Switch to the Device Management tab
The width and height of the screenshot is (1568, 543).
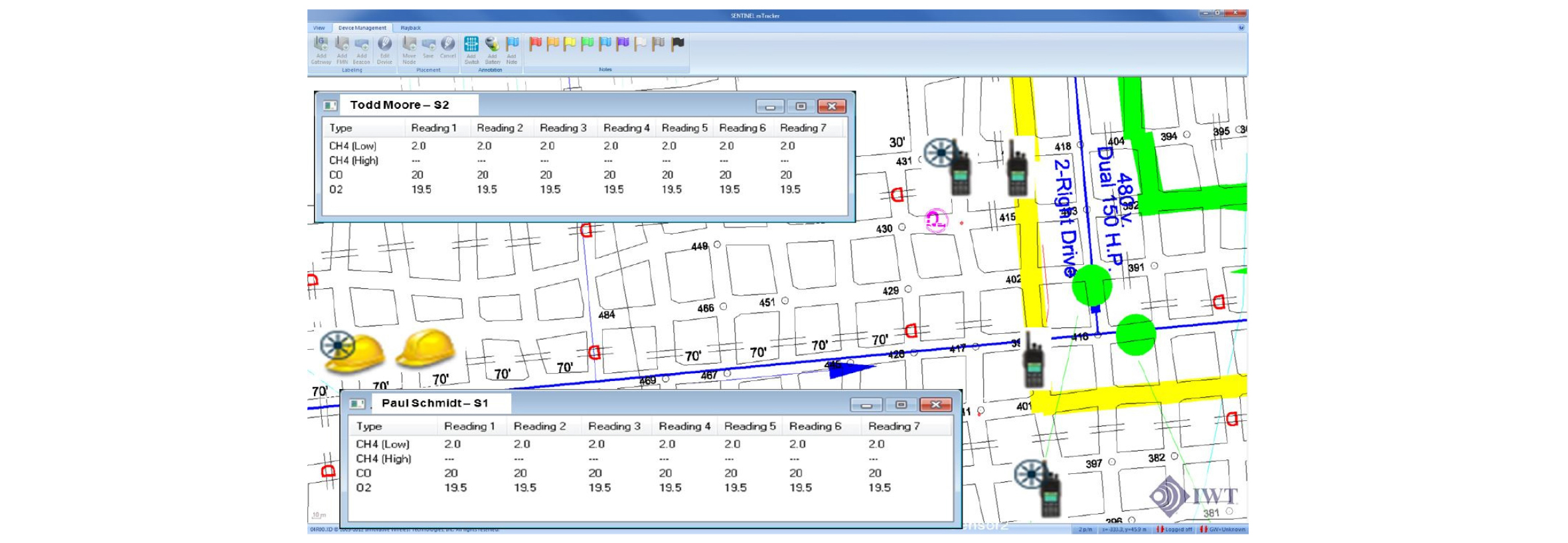coord(362,28)
